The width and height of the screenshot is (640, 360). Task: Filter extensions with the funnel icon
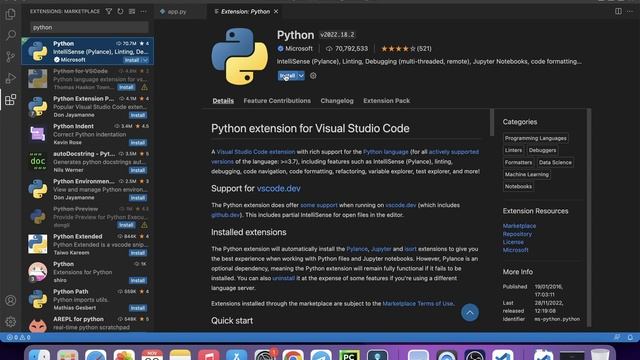pos(109,11)
